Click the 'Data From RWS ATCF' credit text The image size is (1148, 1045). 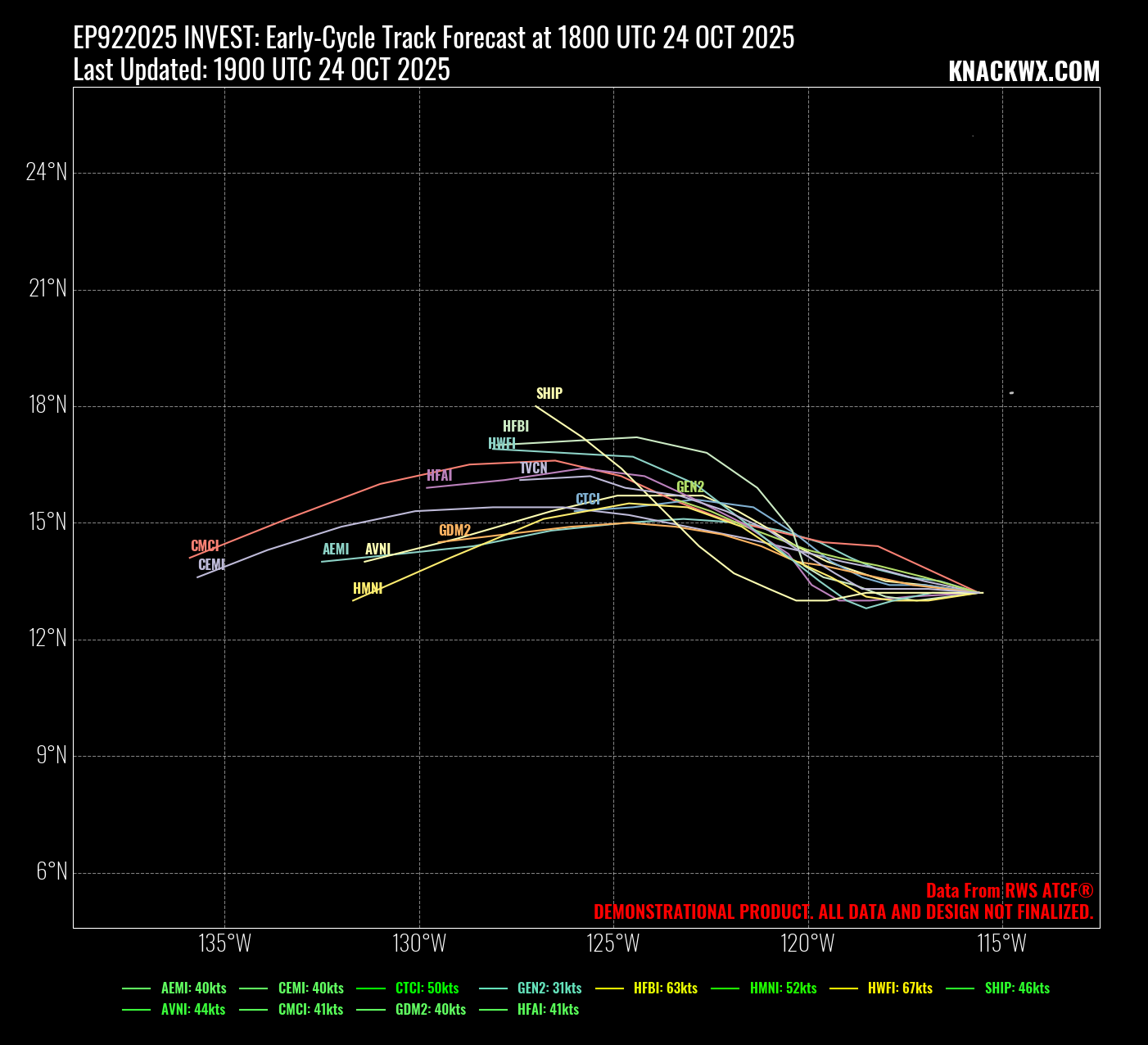(x=1009, y=890)
